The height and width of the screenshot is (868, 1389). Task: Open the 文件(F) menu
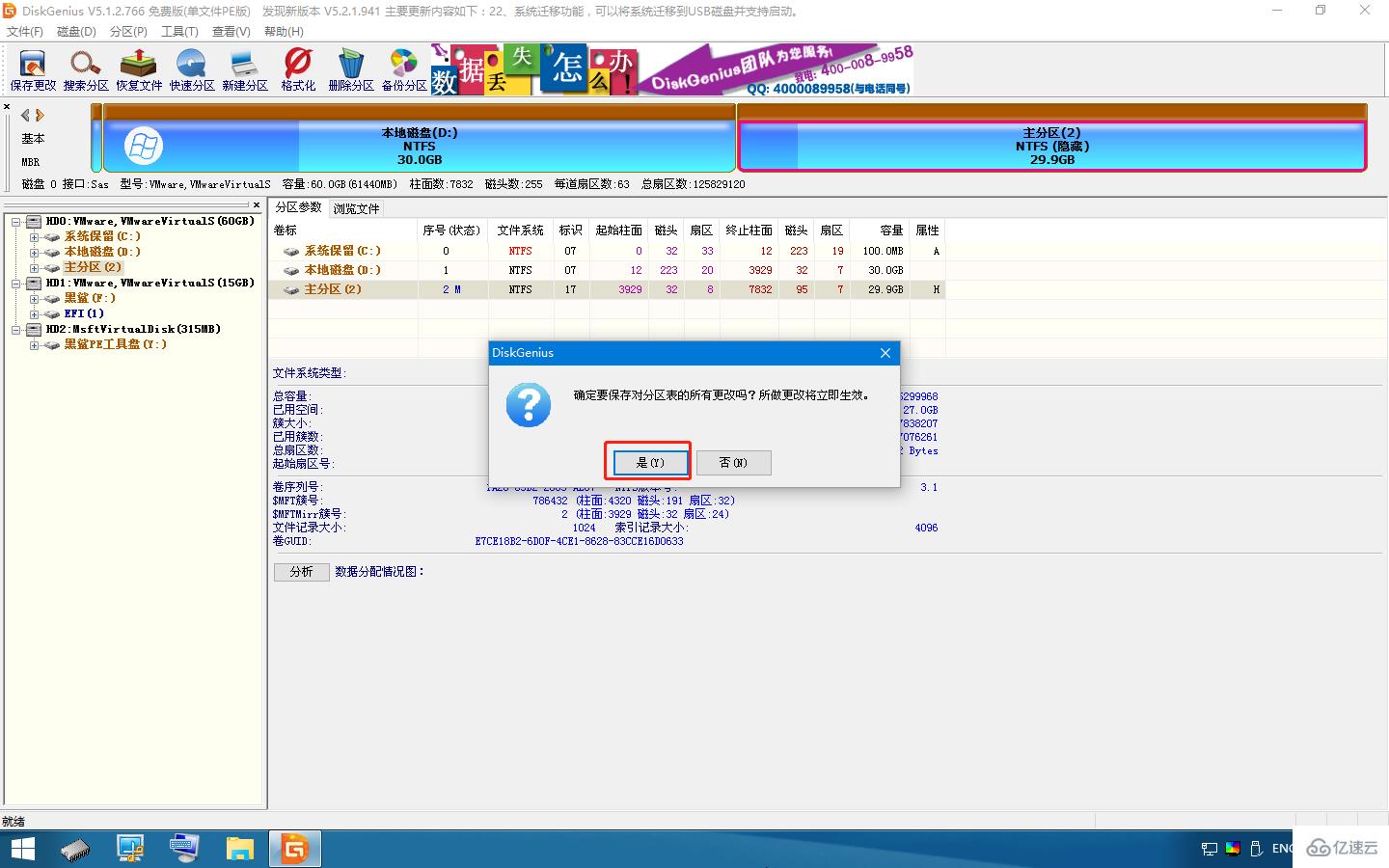(25, 32)
